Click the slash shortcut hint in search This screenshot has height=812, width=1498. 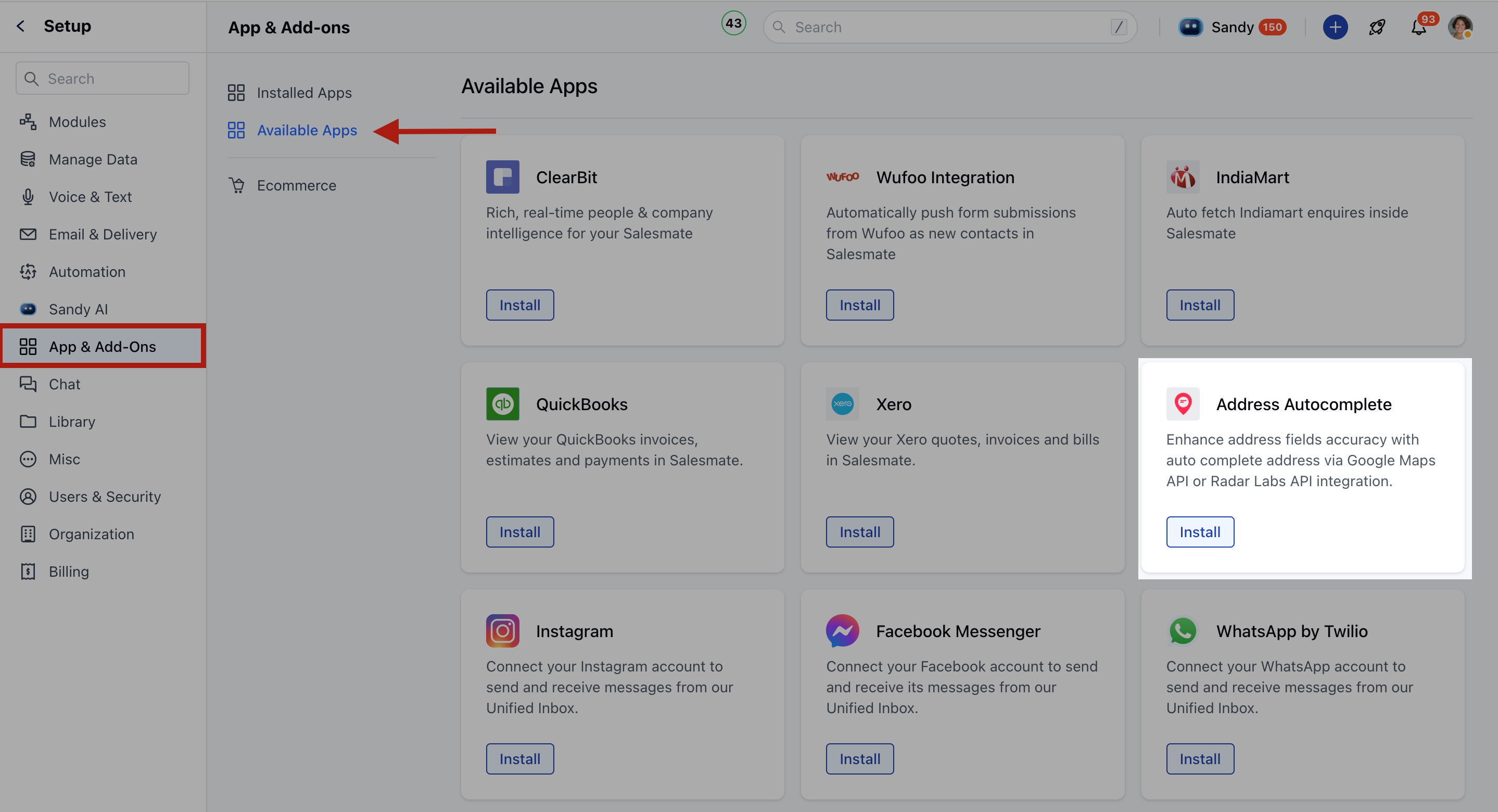1118,28
